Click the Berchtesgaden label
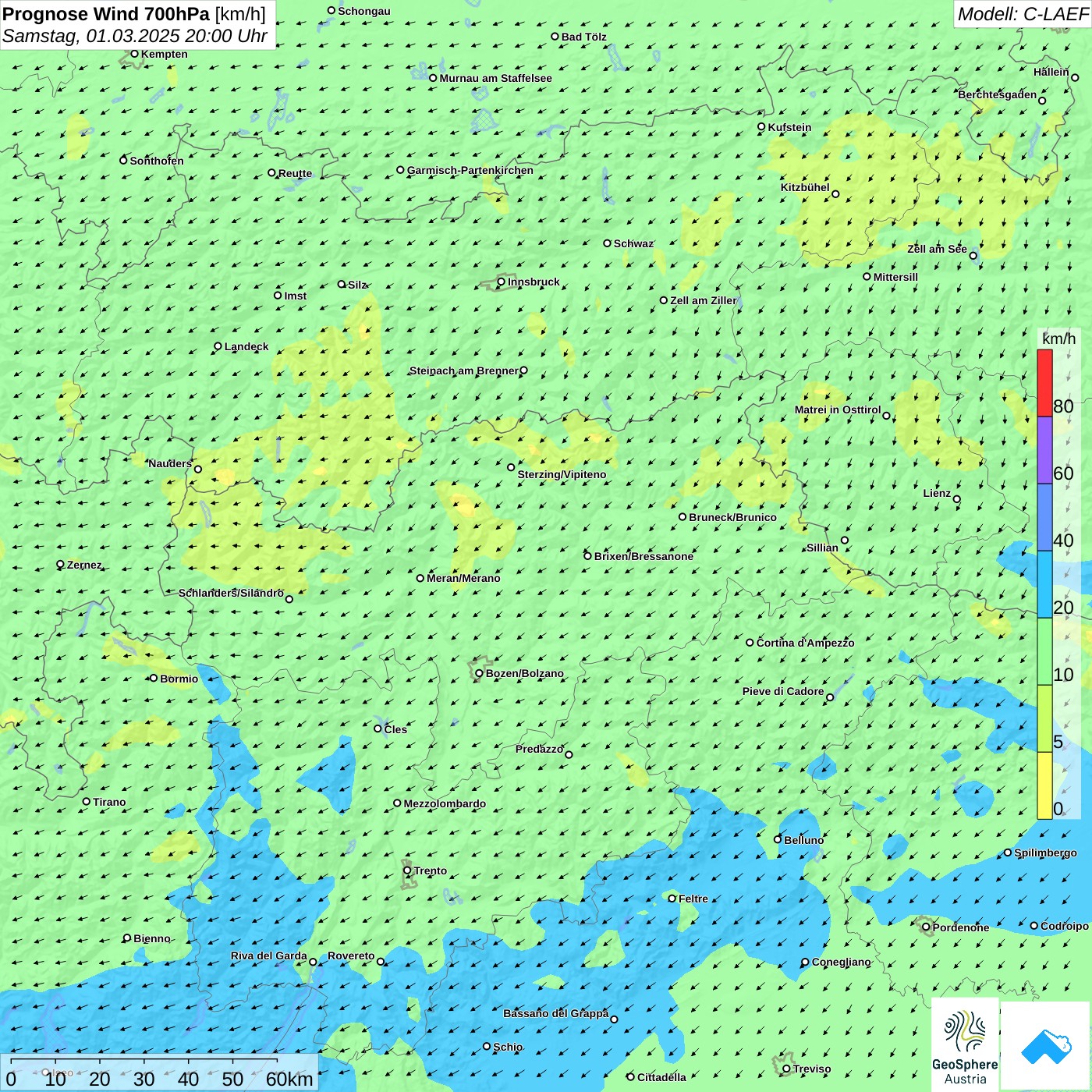Screen dimensions: 1092x1092 (997, 94)
